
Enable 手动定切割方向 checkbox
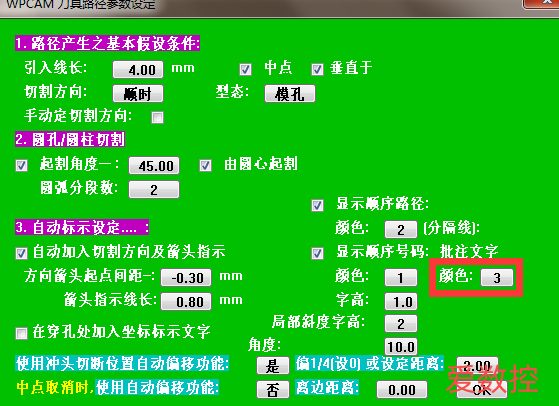pyautogui.click(x=157, y=117)
